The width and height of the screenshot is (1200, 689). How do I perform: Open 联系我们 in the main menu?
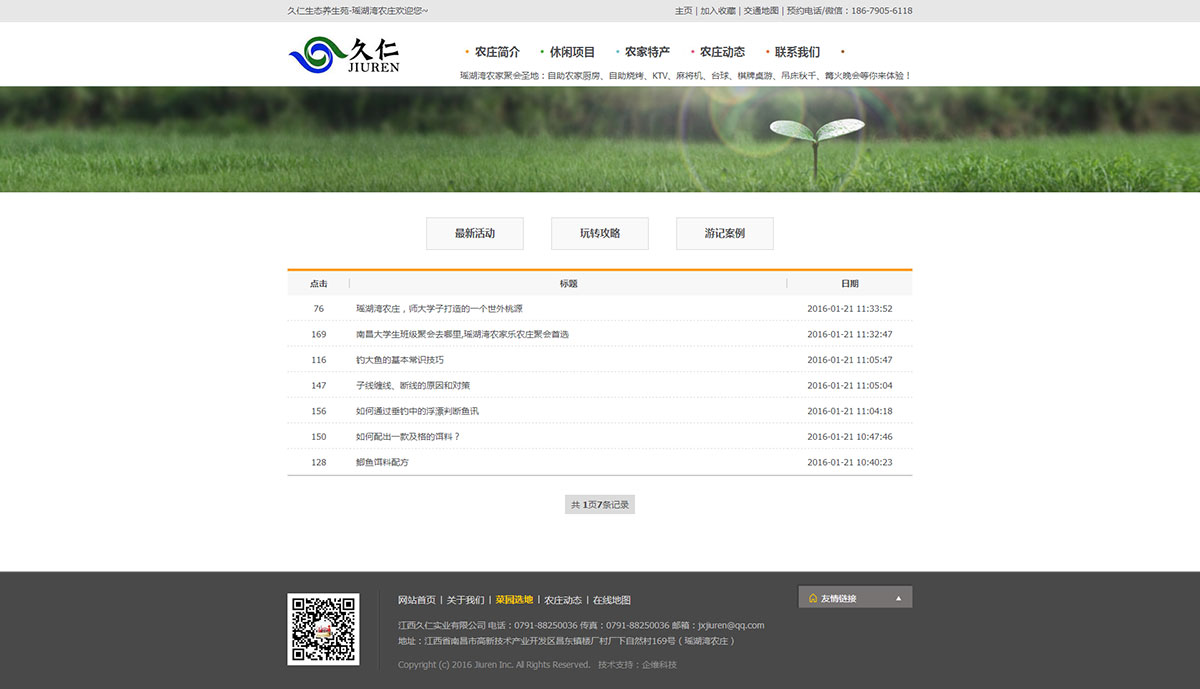tap(797, 52)
